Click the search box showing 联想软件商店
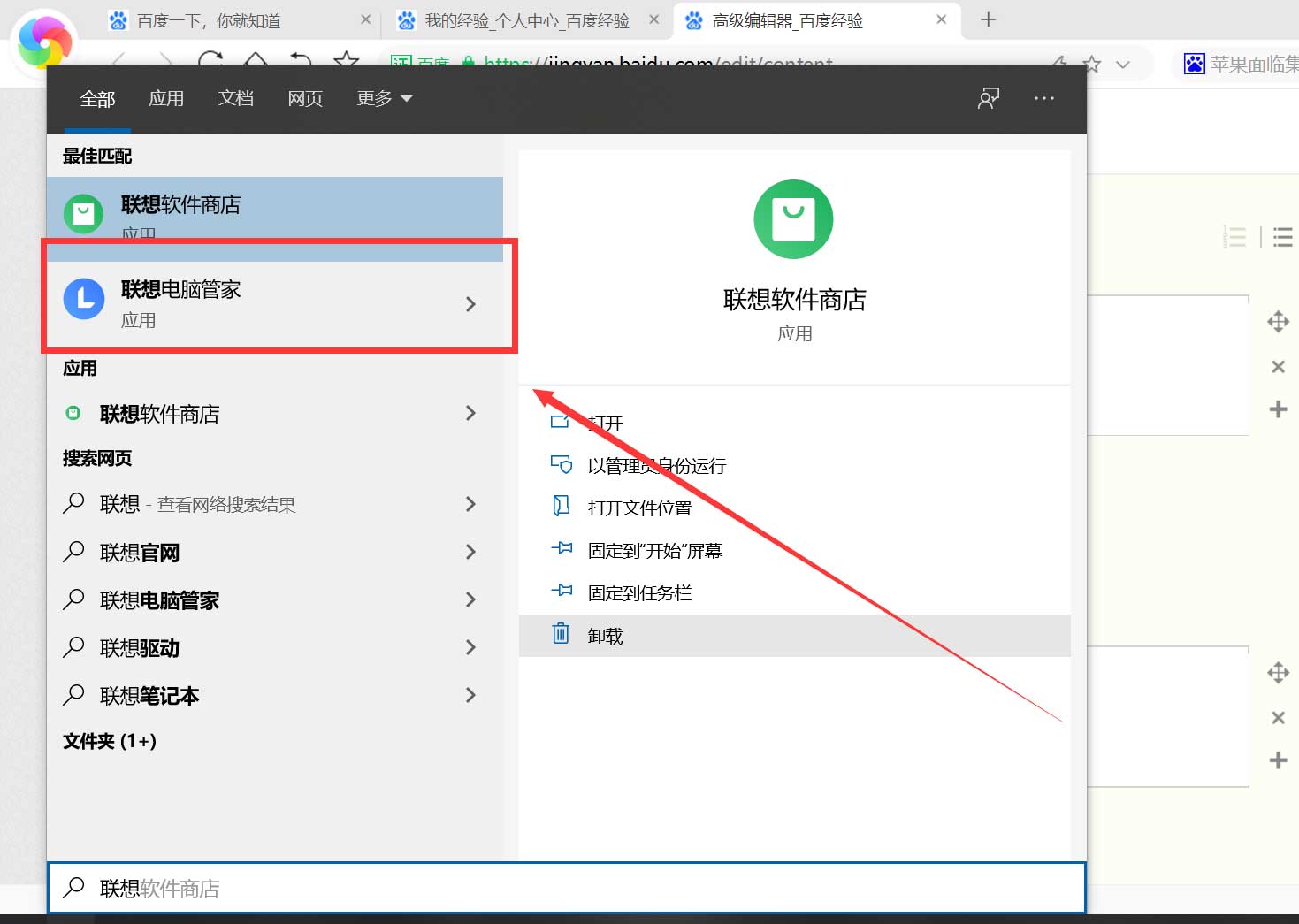Image resolution: width=1299 pixels, height=924 pixels. click(x=566, y=888)
